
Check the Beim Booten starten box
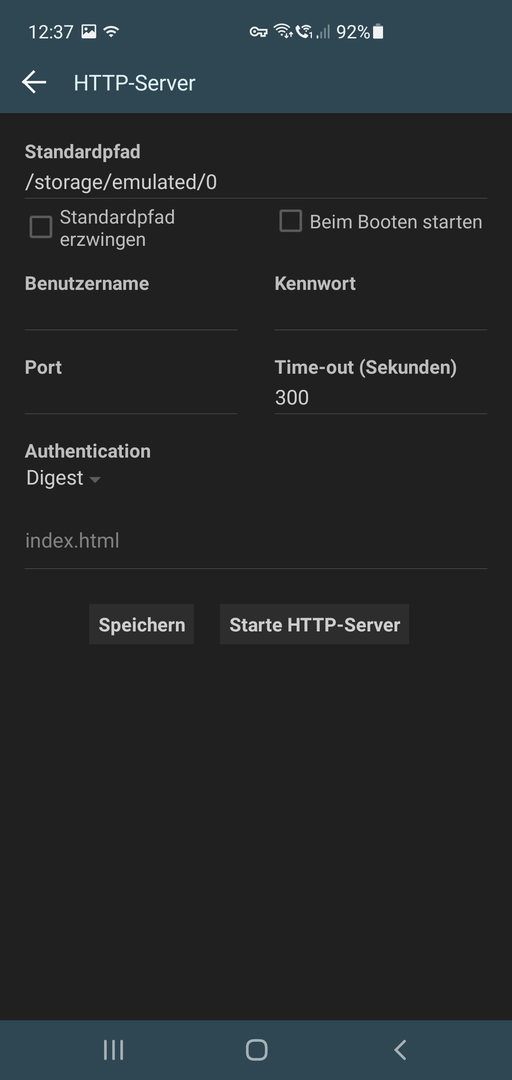tap(290, 221)
